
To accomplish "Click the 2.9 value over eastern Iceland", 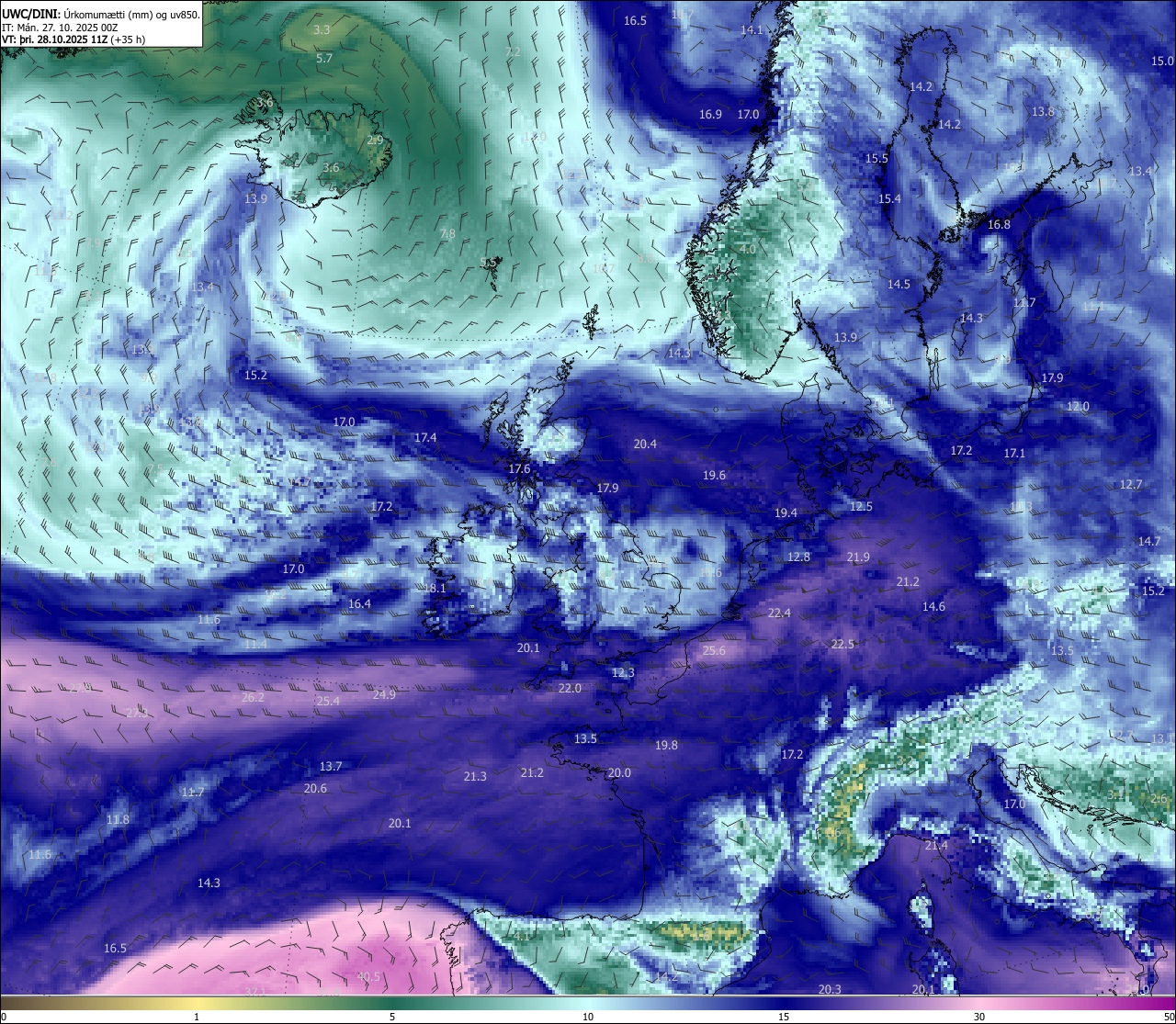I will click(375, 141).
